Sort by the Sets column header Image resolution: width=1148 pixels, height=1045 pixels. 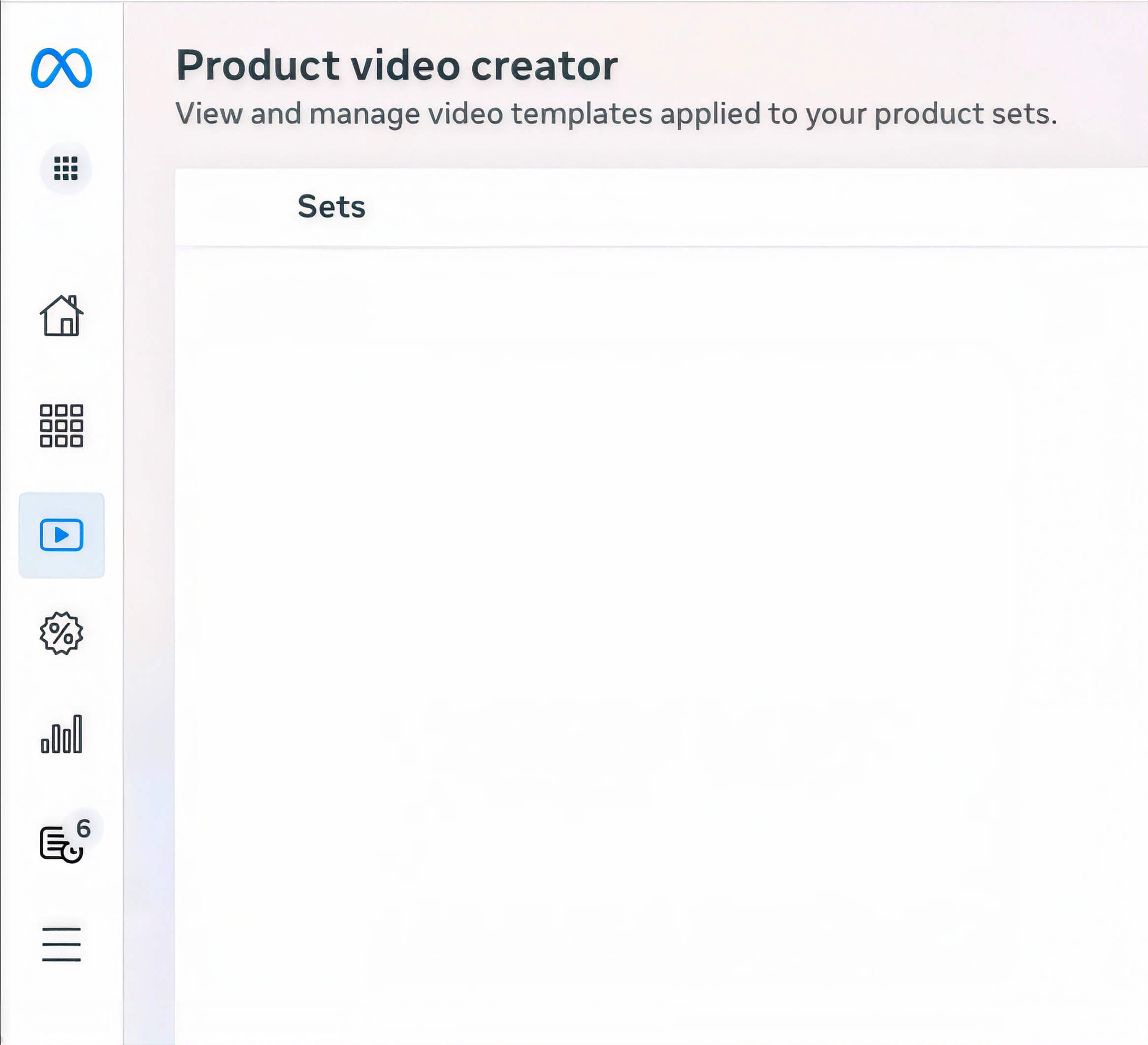331,206
